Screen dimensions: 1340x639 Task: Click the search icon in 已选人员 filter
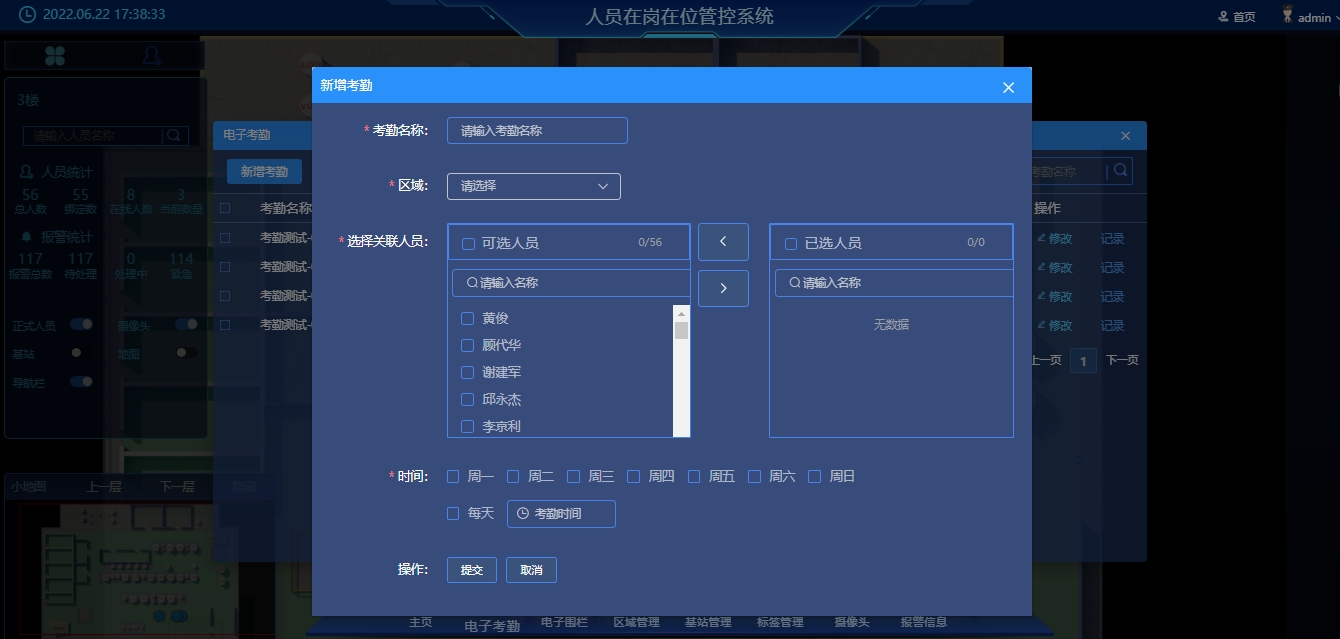coord(795,283)
